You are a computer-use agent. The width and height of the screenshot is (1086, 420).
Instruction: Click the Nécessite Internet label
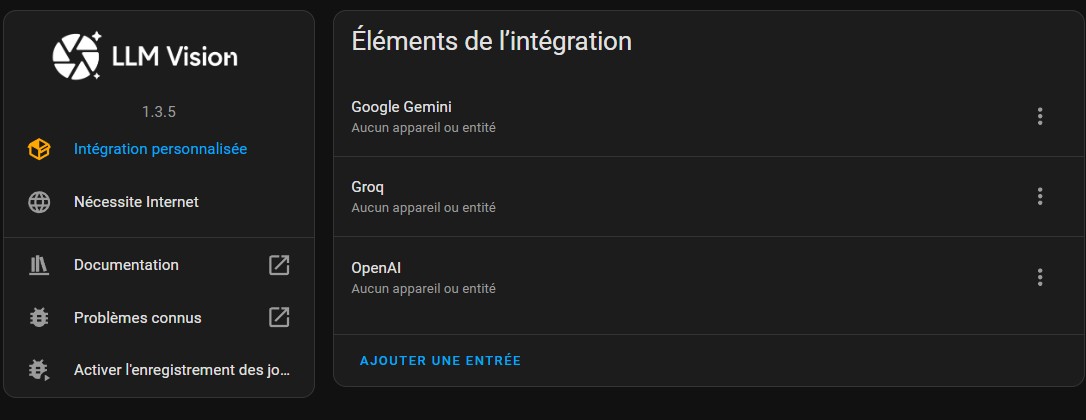coord(136,202)
